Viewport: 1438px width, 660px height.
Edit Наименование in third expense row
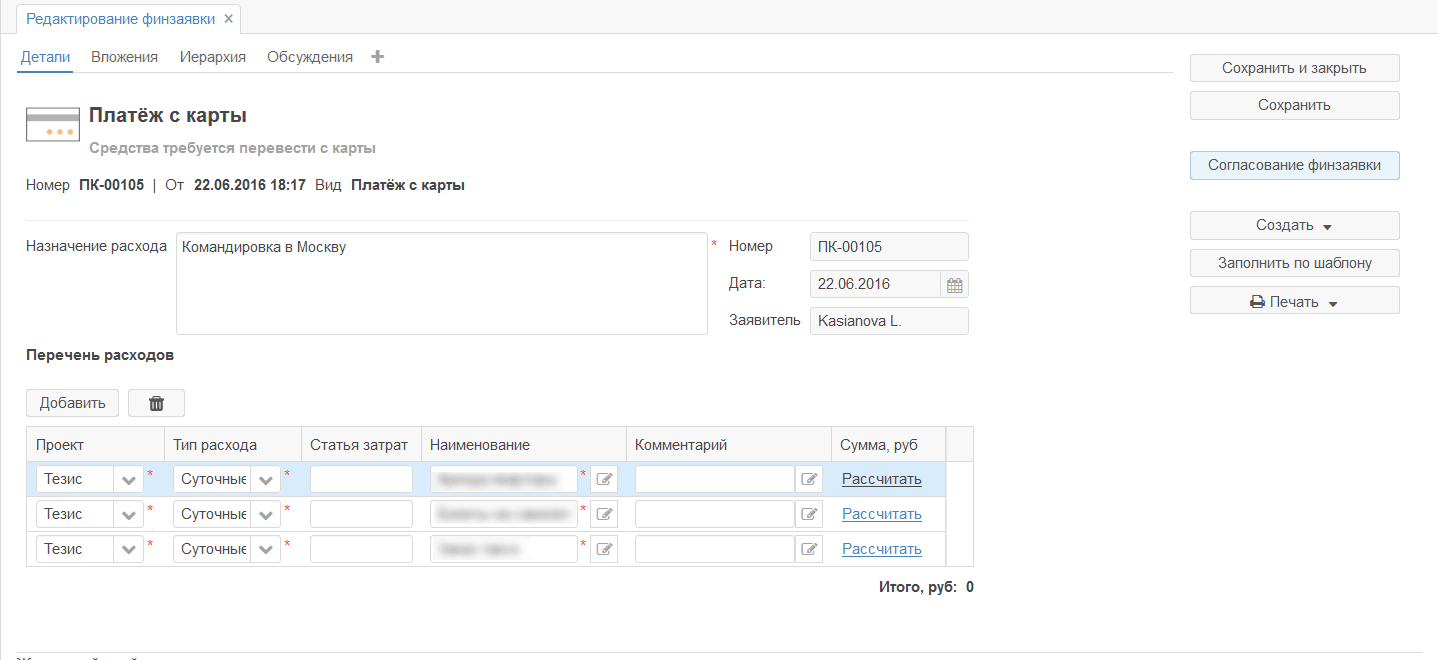604,549
